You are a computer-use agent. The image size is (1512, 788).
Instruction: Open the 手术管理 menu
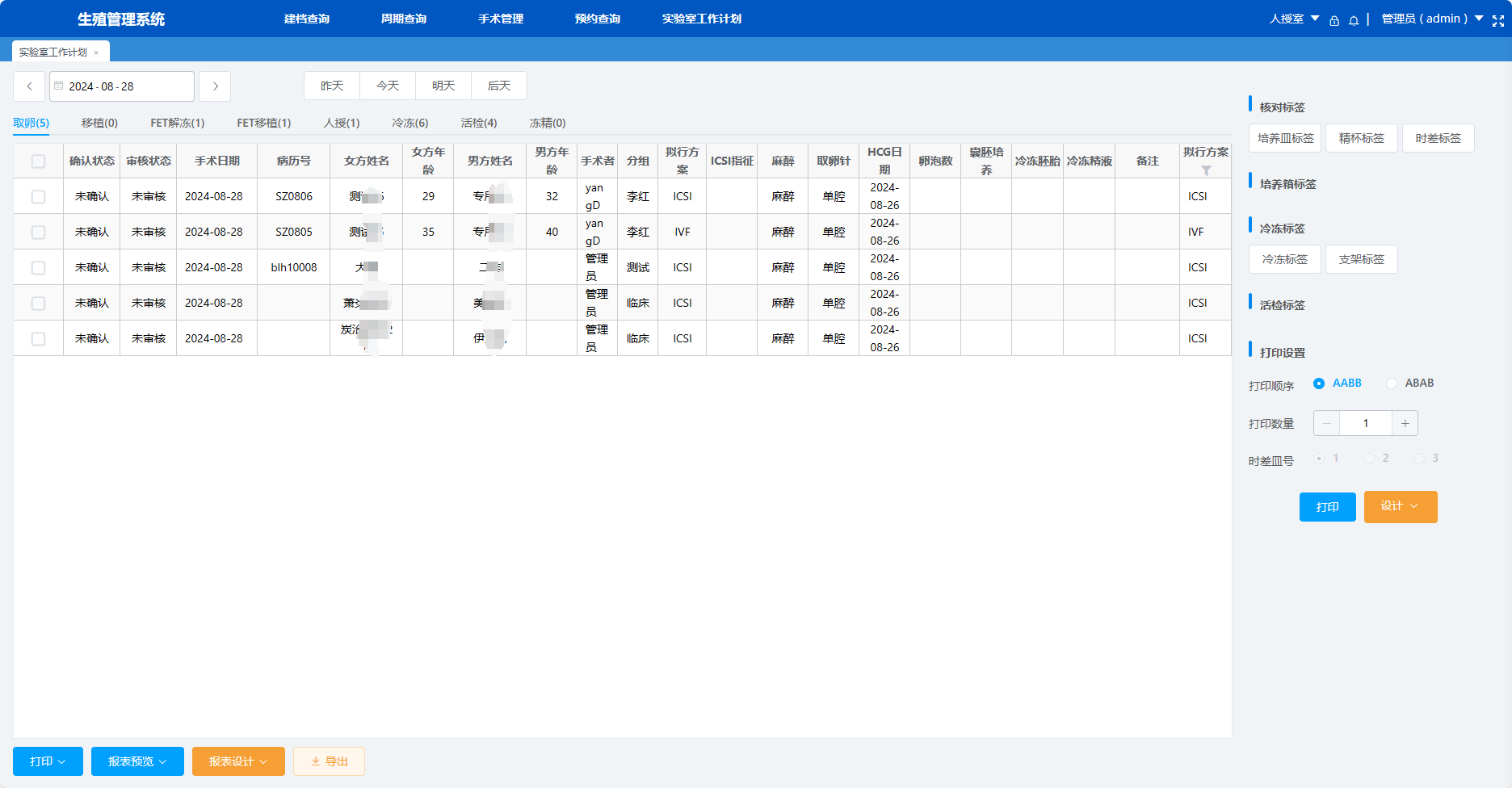click(501, 19)
